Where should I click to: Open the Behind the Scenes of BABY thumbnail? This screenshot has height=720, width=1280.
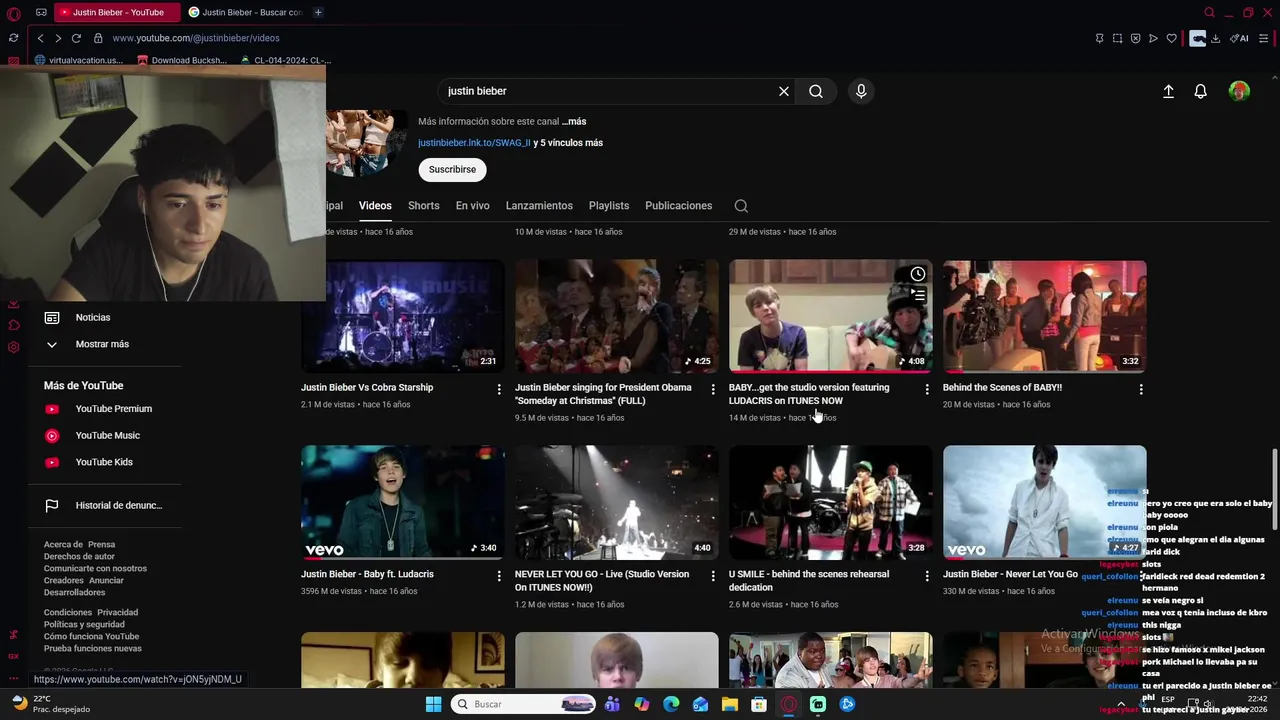[x=1045, y=317]
